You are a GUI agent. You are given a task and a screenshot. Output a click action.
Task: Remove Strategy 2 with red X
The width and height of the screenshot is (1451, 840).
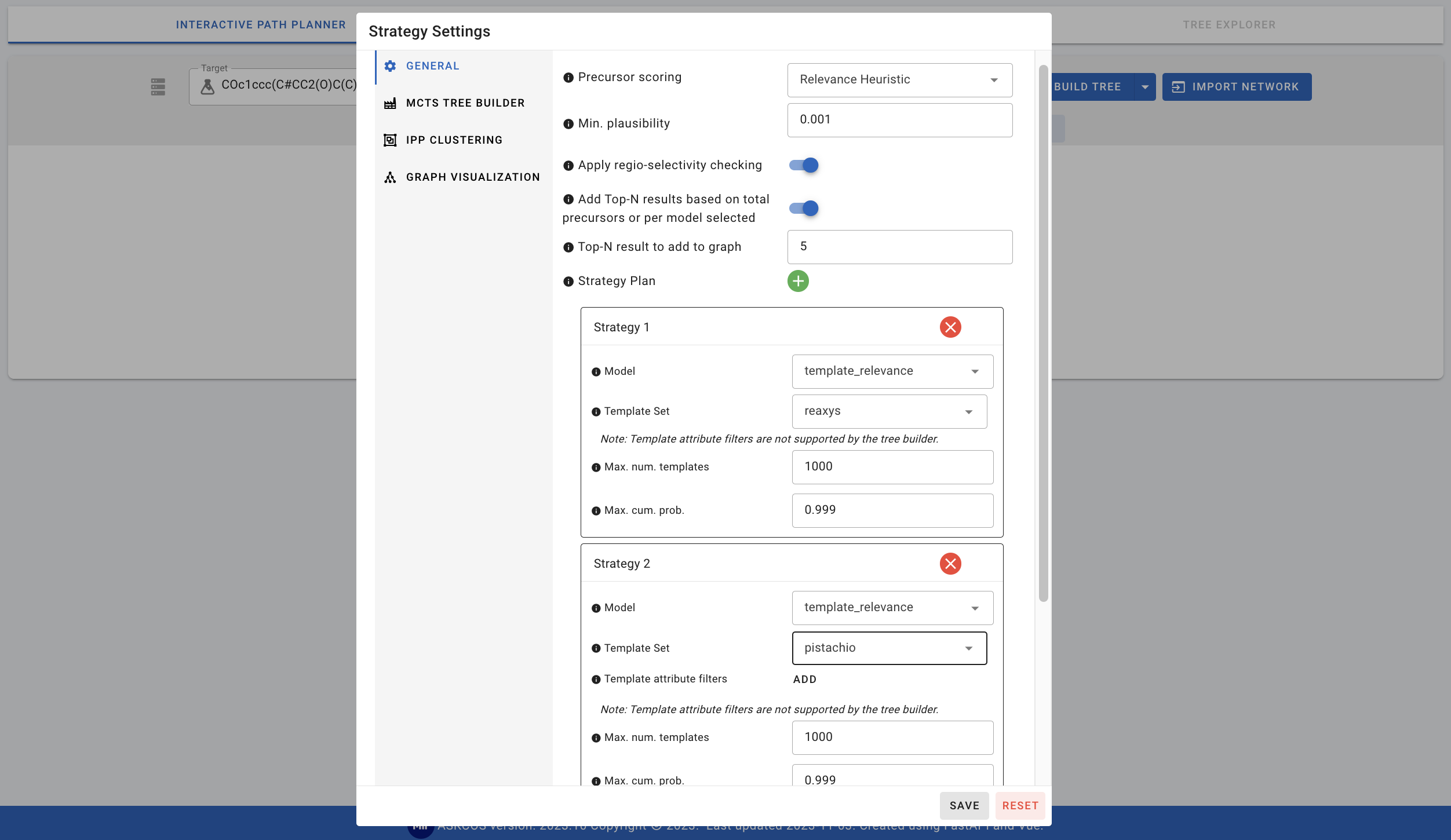pyautogui.click(x=950, y=564)
